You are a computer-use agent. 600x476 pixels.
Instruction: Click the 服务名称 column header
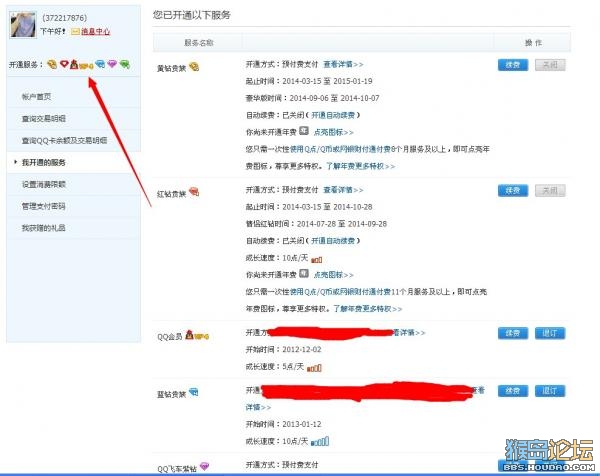click(x=199, y=43)
